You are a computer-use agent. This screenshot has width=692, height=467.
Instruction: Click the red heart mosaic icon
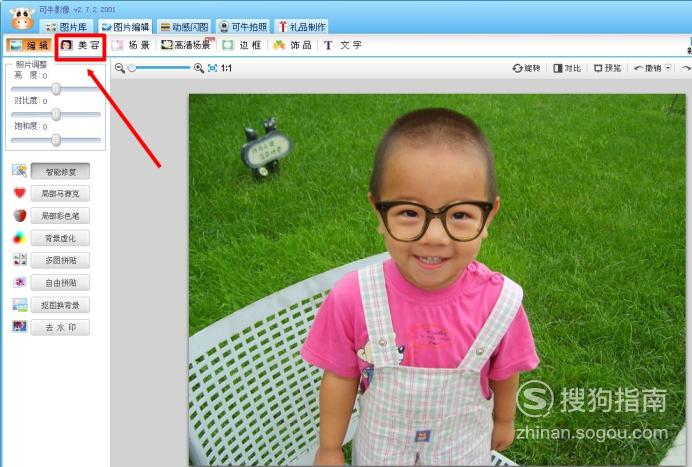tap(19, 193)
